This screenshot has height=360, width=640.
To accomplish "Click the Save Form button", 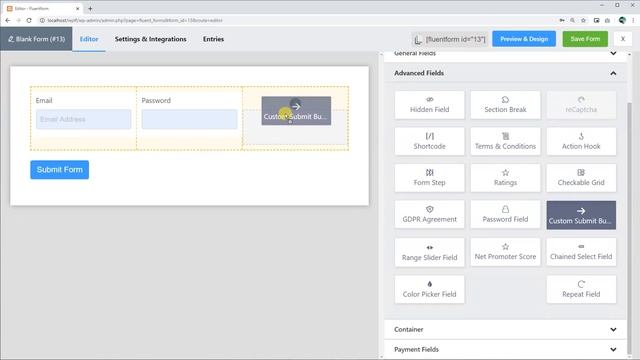I will click(x=585, y=39).
